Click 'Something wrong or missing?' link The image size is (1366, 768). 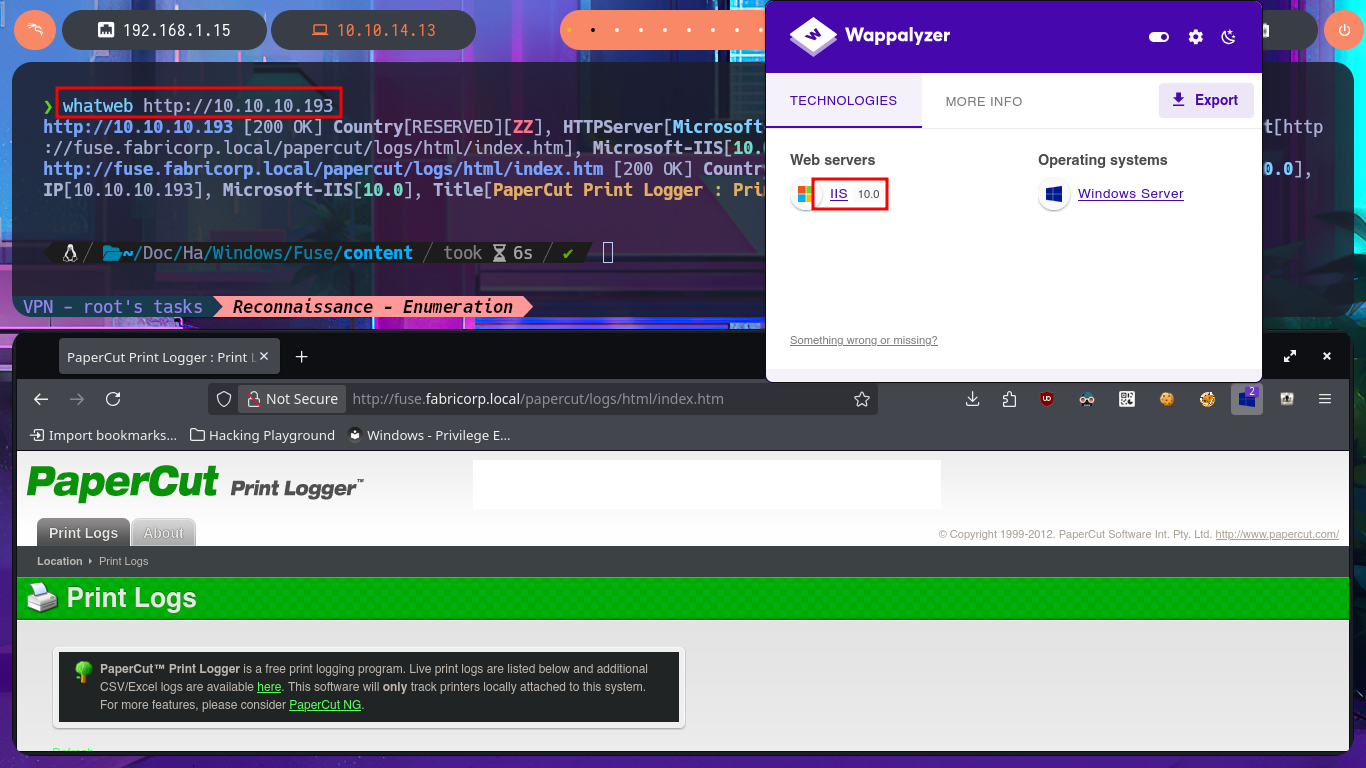click(863, 341)
